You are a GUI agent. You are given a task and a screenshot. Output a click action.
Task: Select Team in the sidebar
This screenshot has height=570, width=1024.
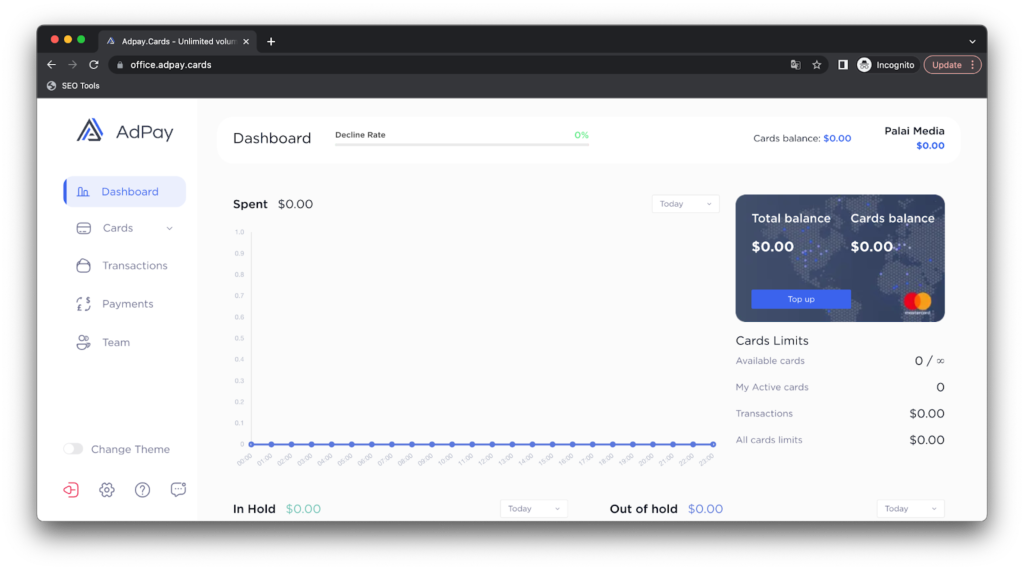116,342
